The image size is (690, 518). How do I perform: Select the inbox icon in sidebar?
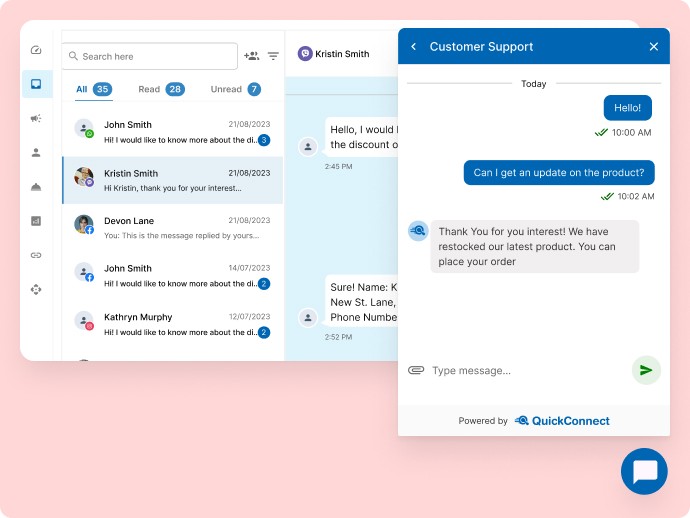coord(36,84)
